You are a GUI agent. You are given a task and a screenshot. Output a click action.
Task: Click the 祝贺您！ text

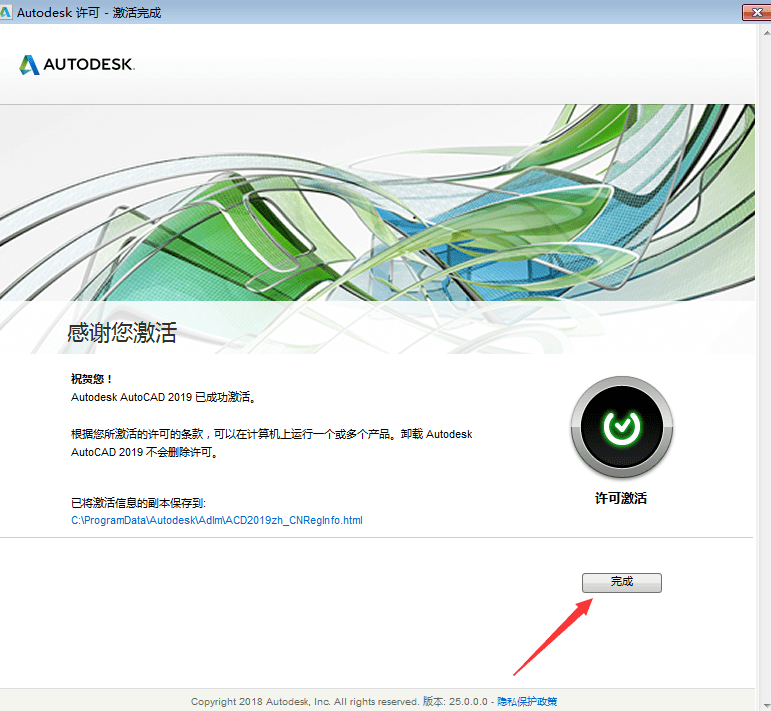pos(92,379)
